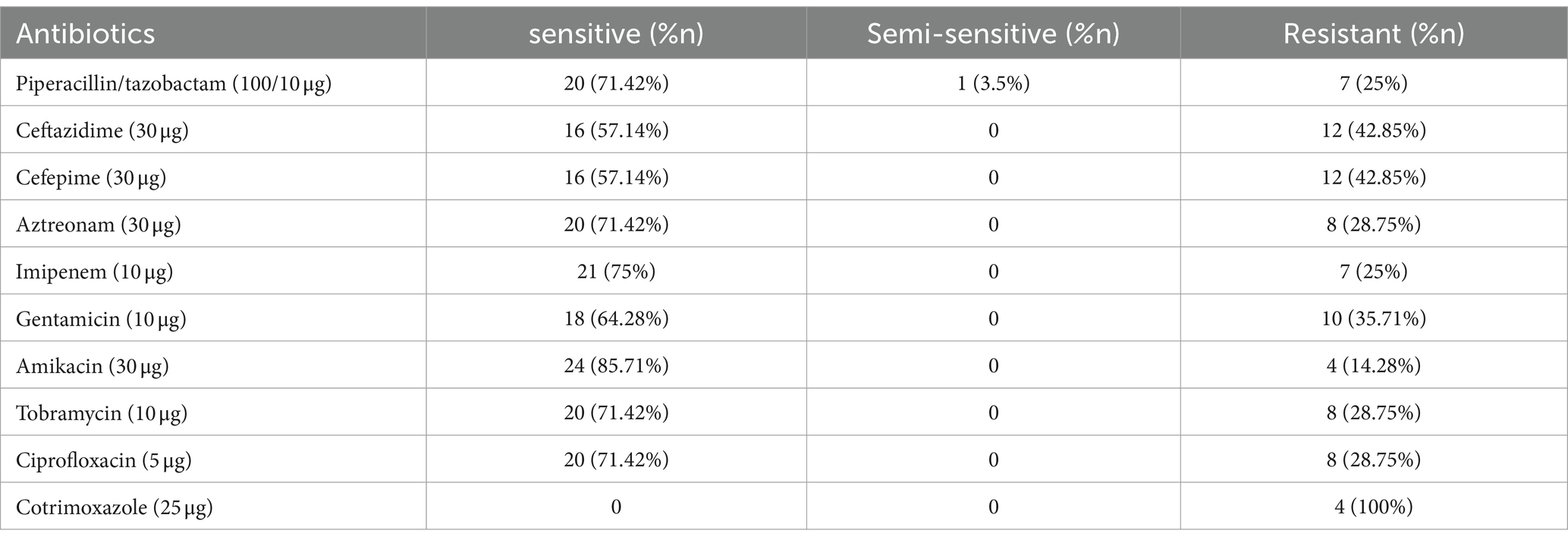Select the Gentamicin (10 µg) cell
Image resolution: width=1568 pixels, height=543 pixels.
point(101,319)
